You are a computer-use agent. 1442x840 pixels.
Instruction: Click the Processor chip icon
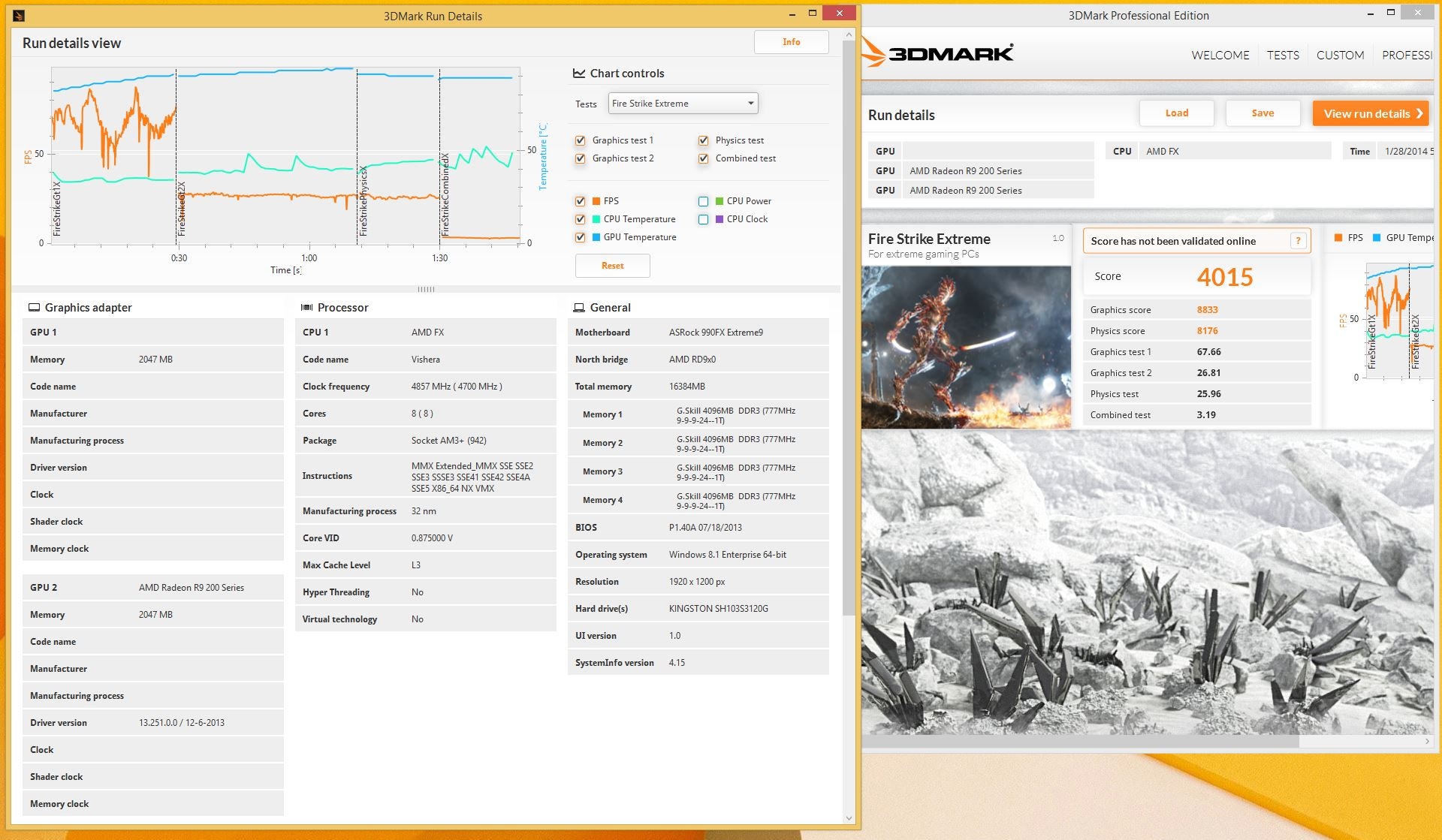pos(306,307)
